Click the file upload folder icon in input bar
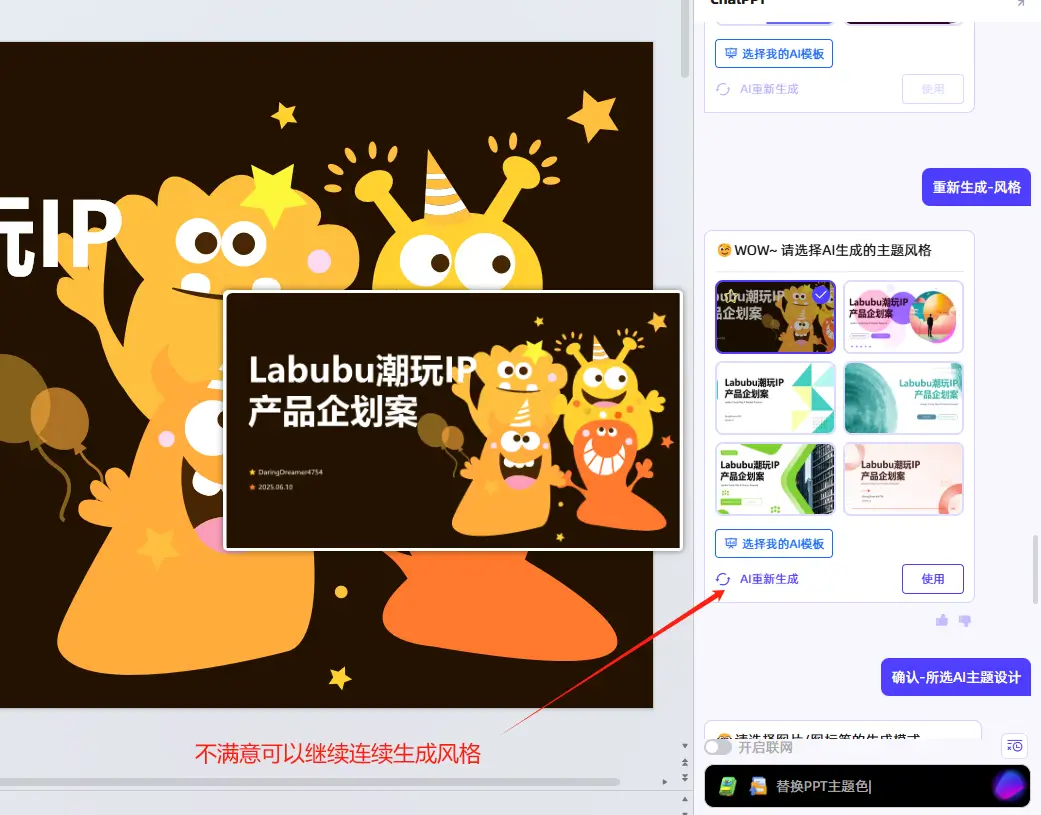The height and width of the screenshot is (815, 1041). pos(758,786)
